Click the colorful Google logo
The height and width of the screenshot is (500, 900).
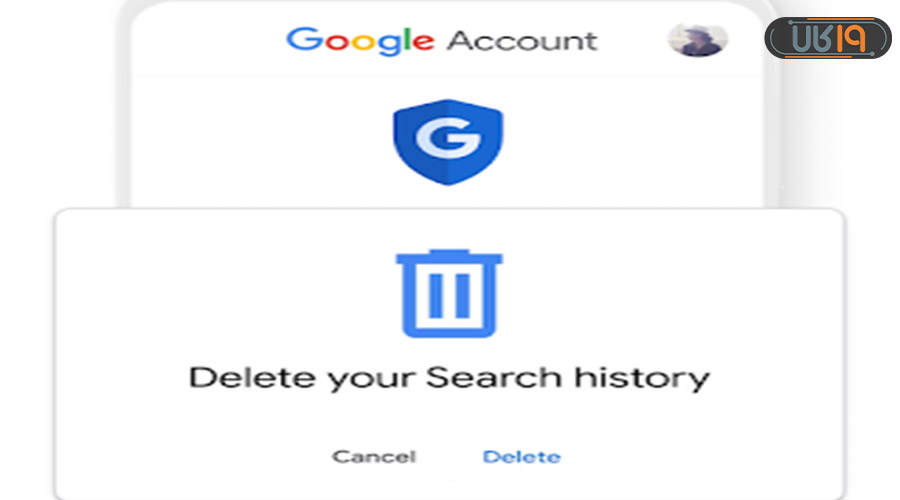pos(360,41)
